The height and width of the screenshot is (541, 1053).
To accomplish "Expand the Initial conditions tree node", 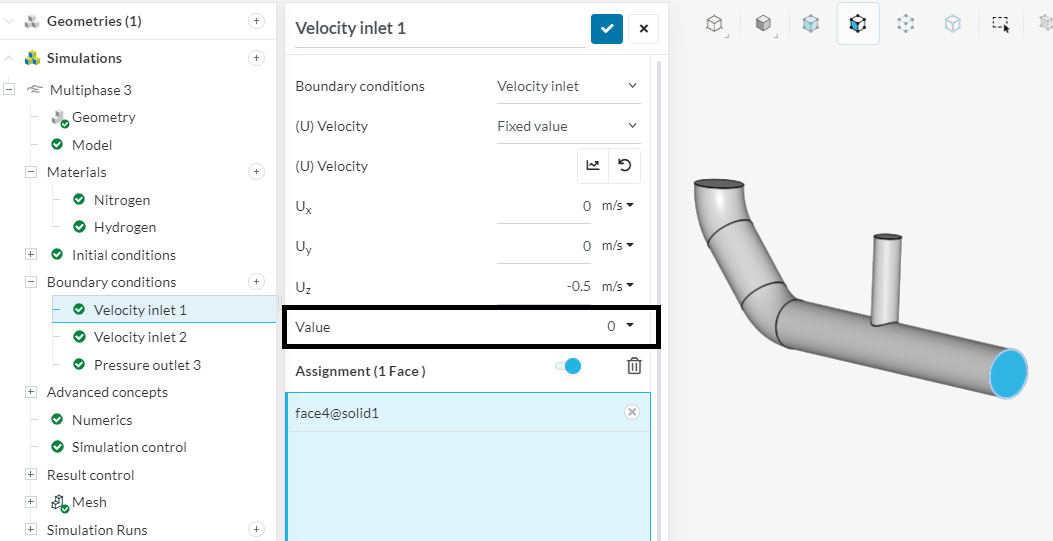I will click(31, 255).
